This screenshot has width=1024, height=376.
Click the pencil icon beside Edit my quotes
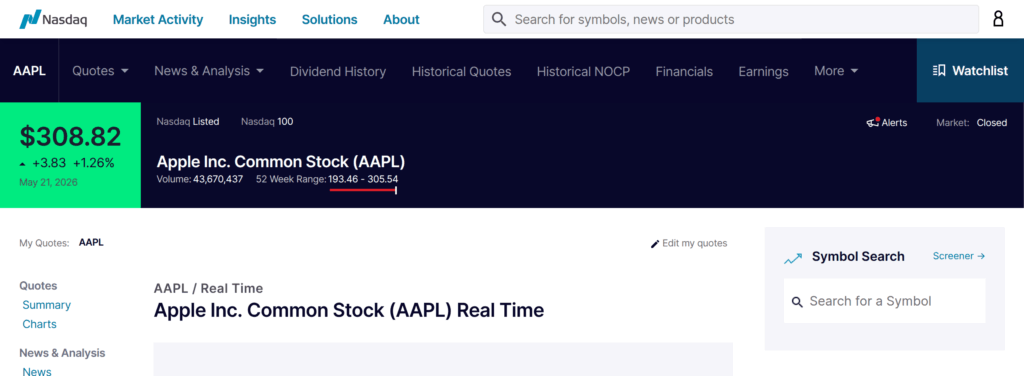click(x=655, y=243)
